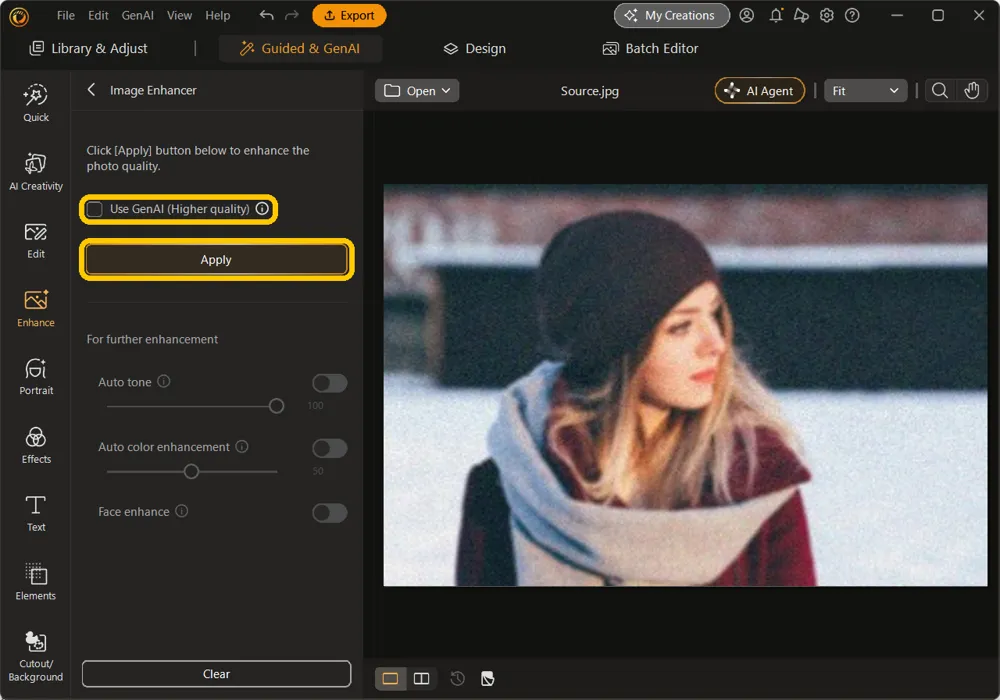Click the For further enhancement heading
The height and width of the screenshot is (700, 1000).
click(x=152, y=339)
